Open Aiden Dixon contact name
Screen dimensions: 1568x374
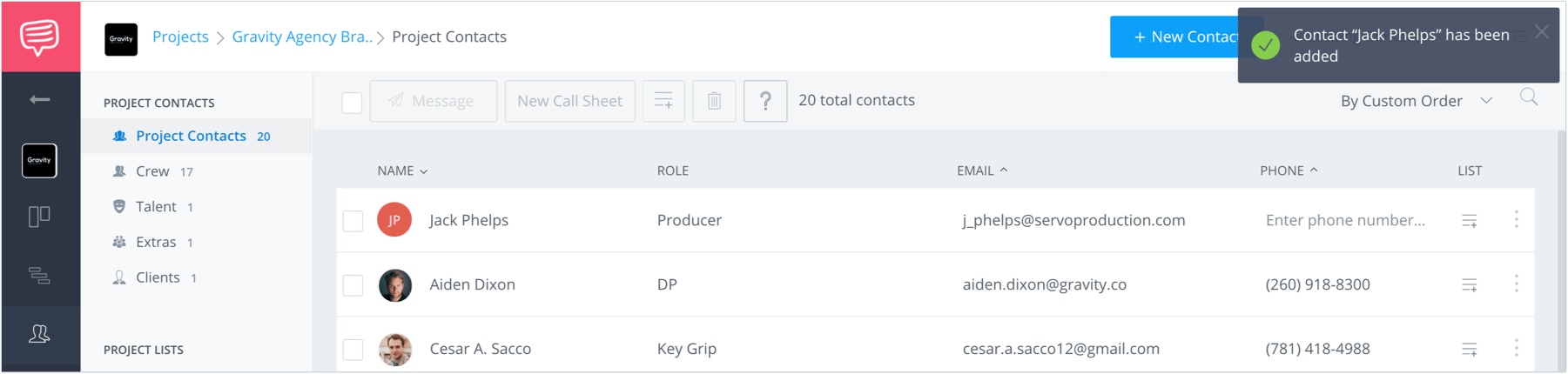tap(473, 284)
